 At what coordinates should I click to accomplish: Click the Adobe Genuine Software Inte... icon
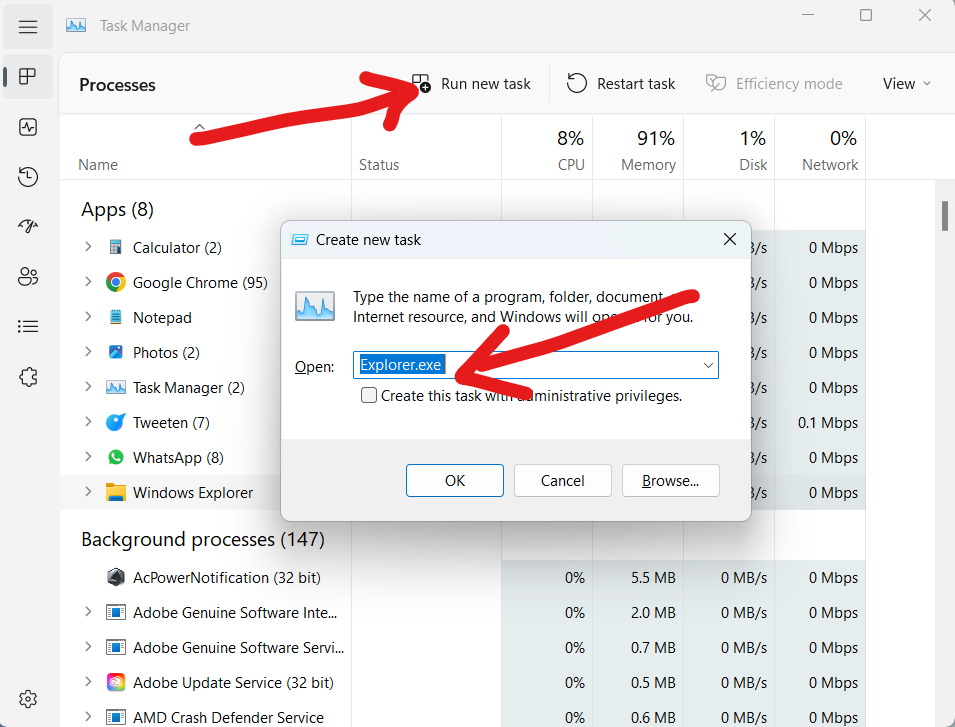click(115, 612)
